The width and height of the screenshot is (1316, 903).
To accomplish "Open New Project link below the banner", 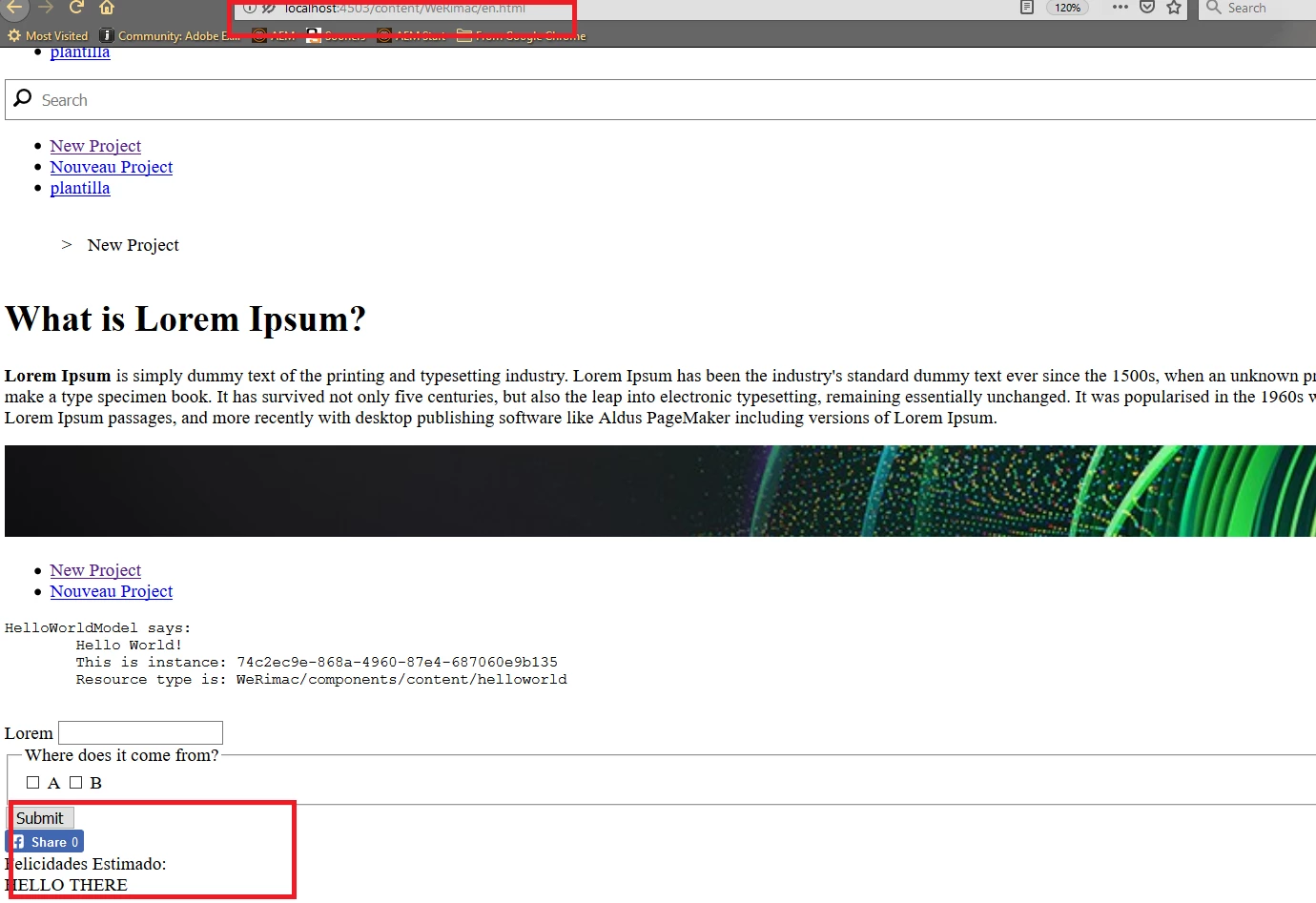I will point(95,570).
